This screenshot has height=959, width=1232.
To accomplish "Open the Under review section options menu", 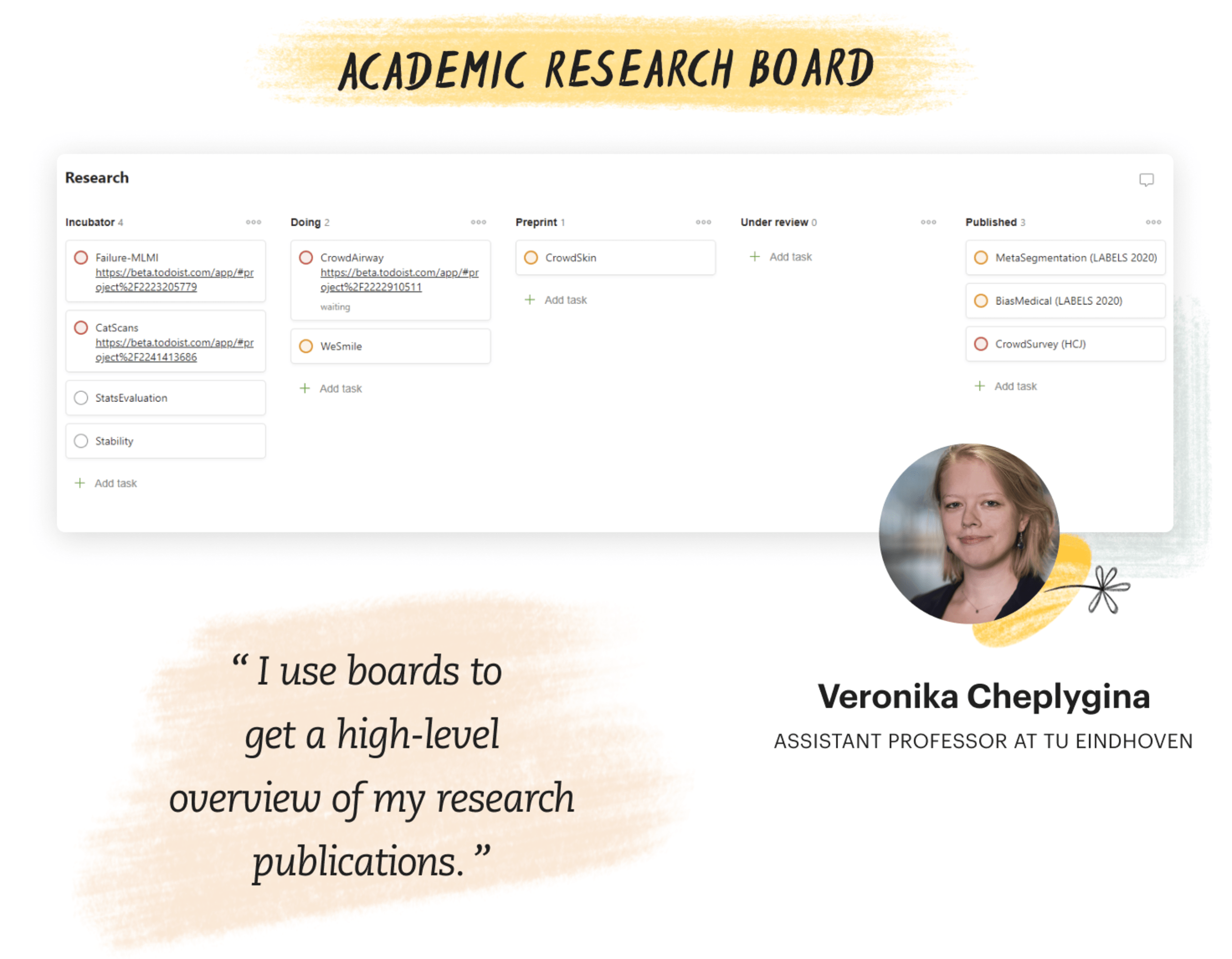I will pyautogui.click(x=928, y=222).
